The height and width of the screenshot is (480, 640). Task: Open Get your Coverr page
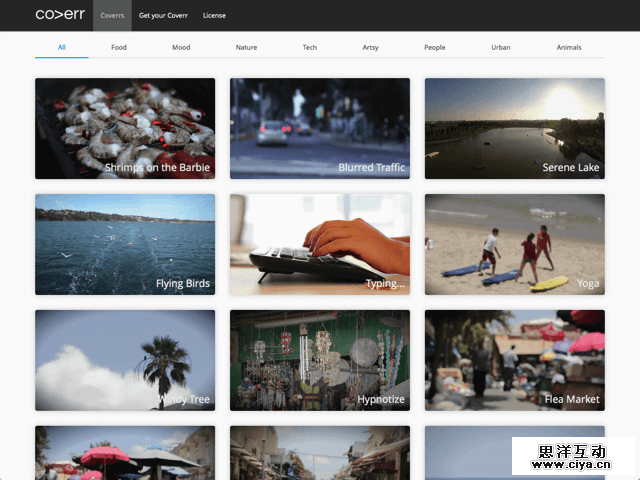[163, 16]
